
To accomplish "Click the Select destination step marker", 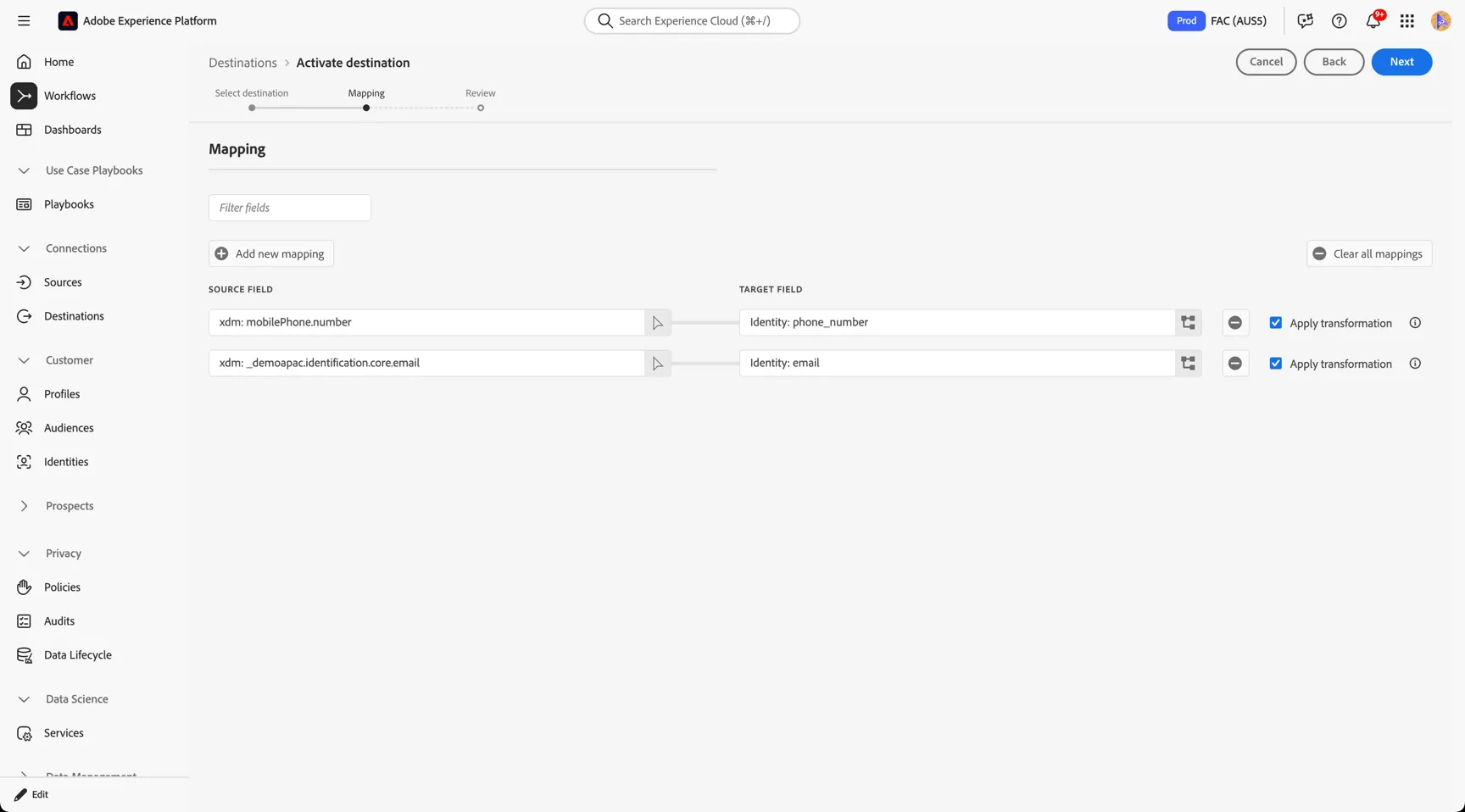I will click(252, 108).
